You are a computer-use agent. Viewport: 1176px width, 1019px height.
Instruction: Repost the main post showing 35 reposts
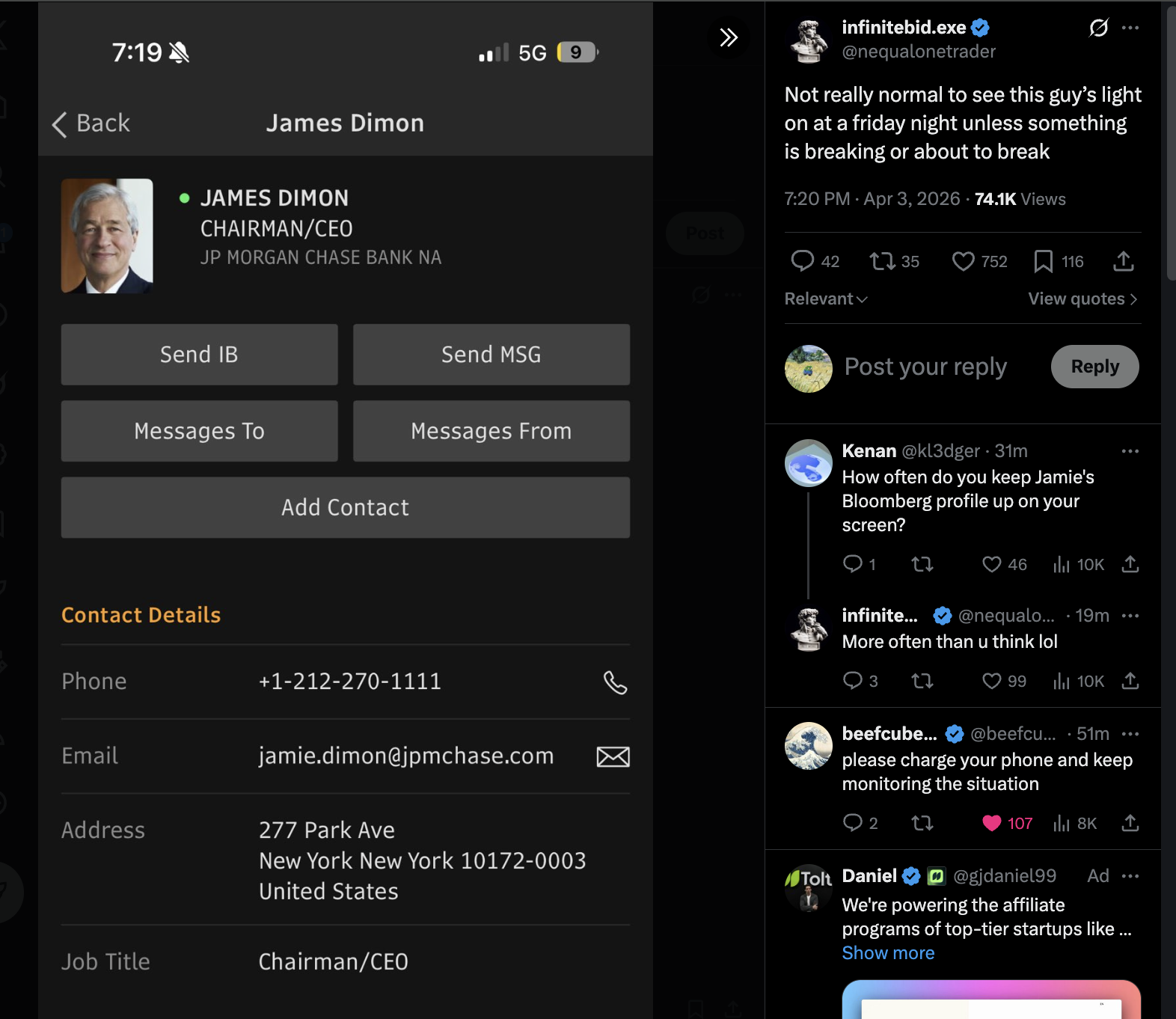pos(882,261)
